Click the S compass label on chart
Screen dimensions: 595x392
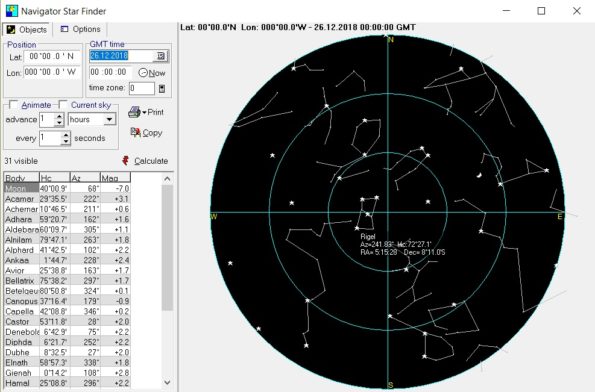coord(390,385)
